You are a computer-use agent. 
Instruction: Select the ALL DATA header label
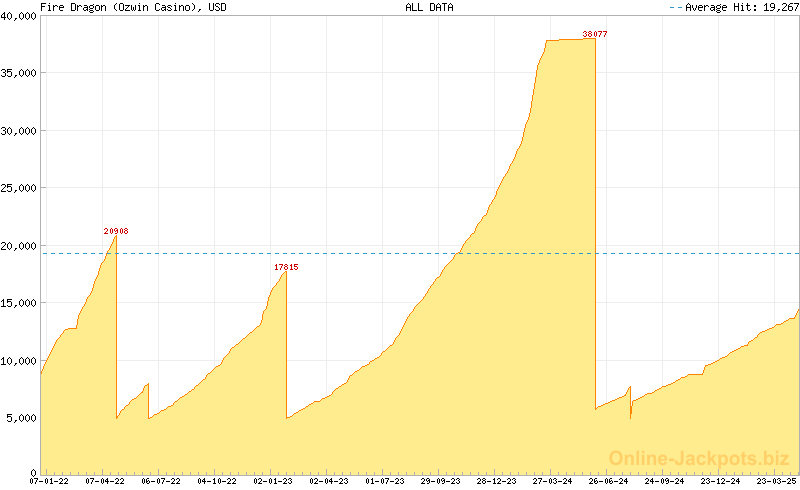coord(429,7)
